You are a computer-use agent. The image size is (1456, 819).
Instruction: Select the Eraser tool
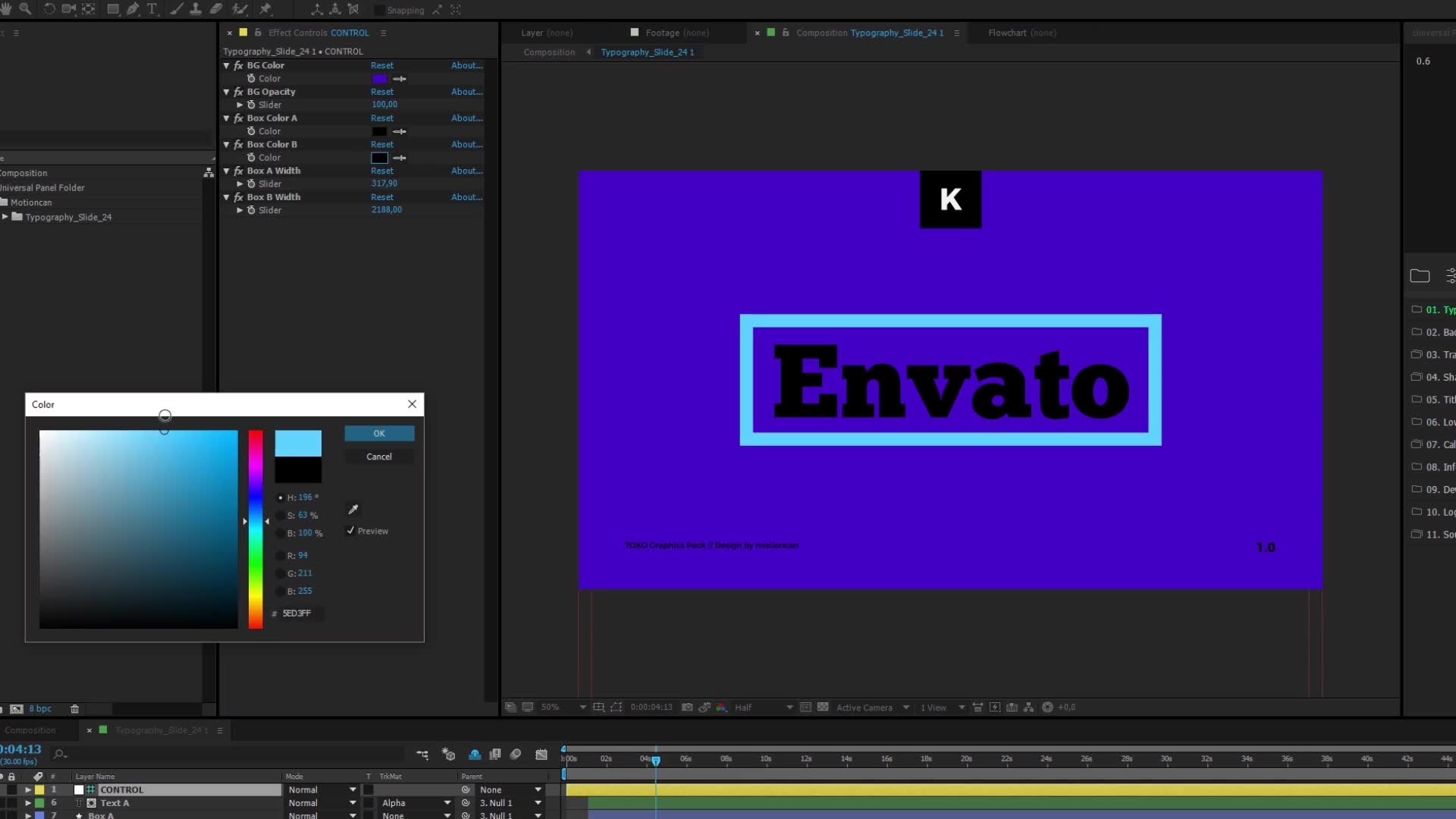point(216,9)
